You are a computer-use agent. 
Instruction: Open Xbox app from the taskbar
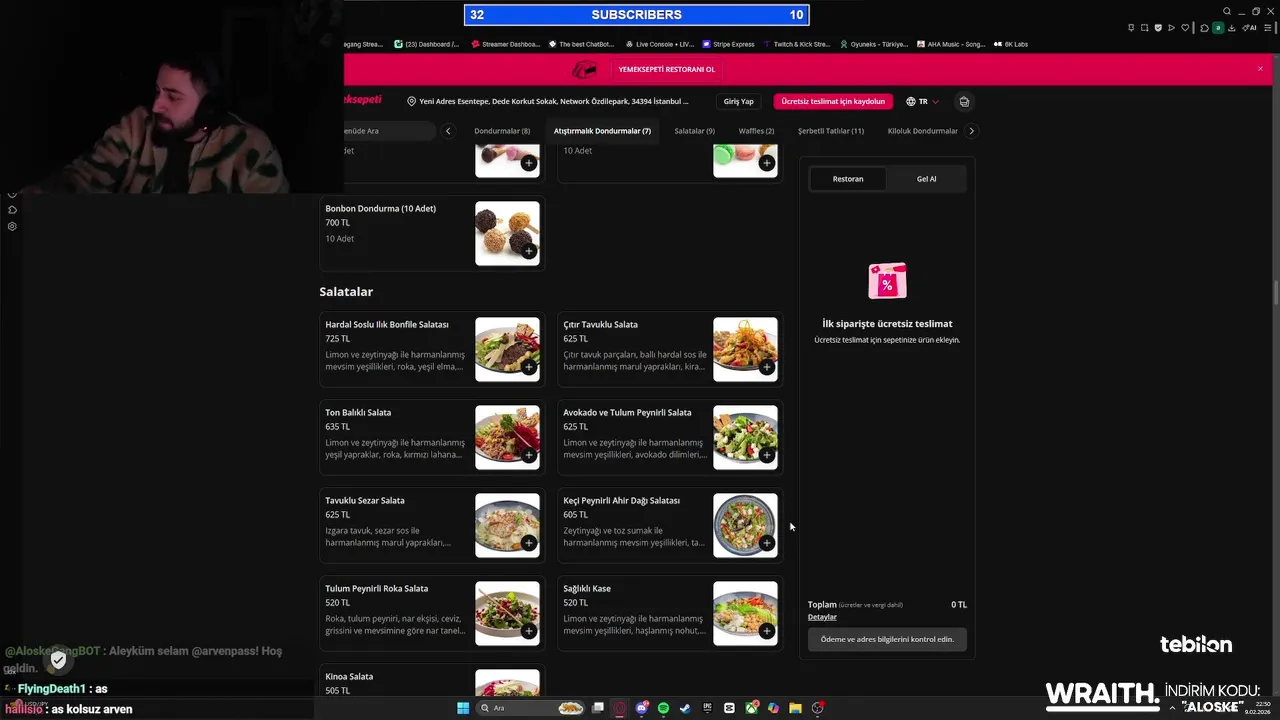(x=751, y=708)
